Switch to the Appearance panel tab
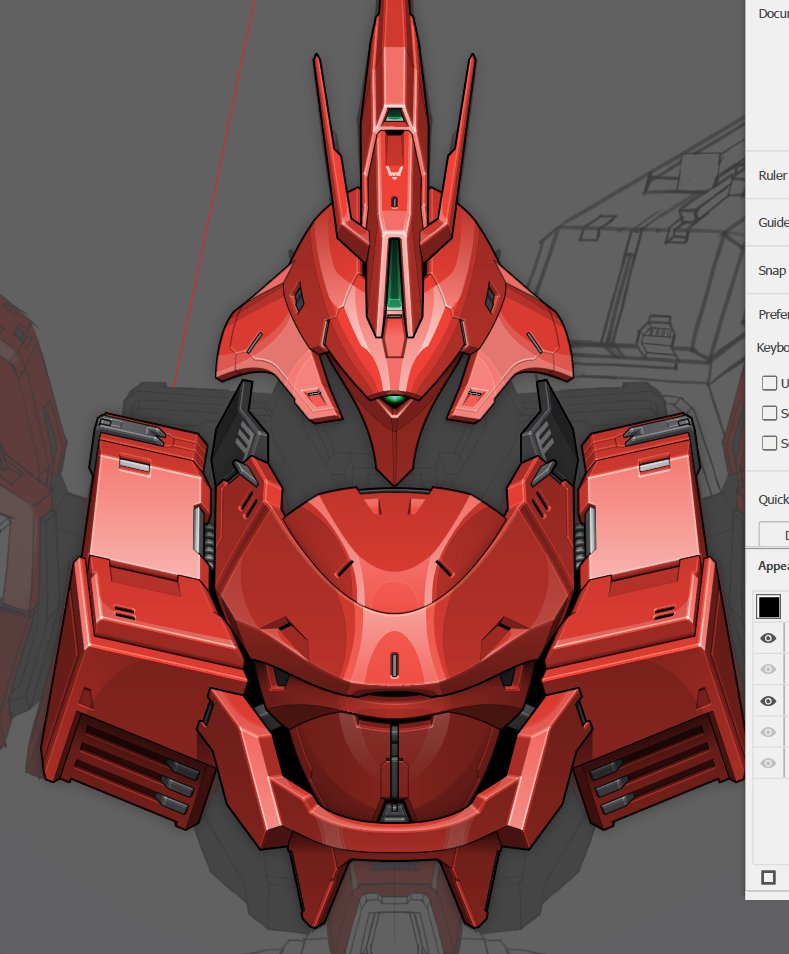The height and width of the screenshot is (954, 789). pyautogui.click(x=773, y=566)
